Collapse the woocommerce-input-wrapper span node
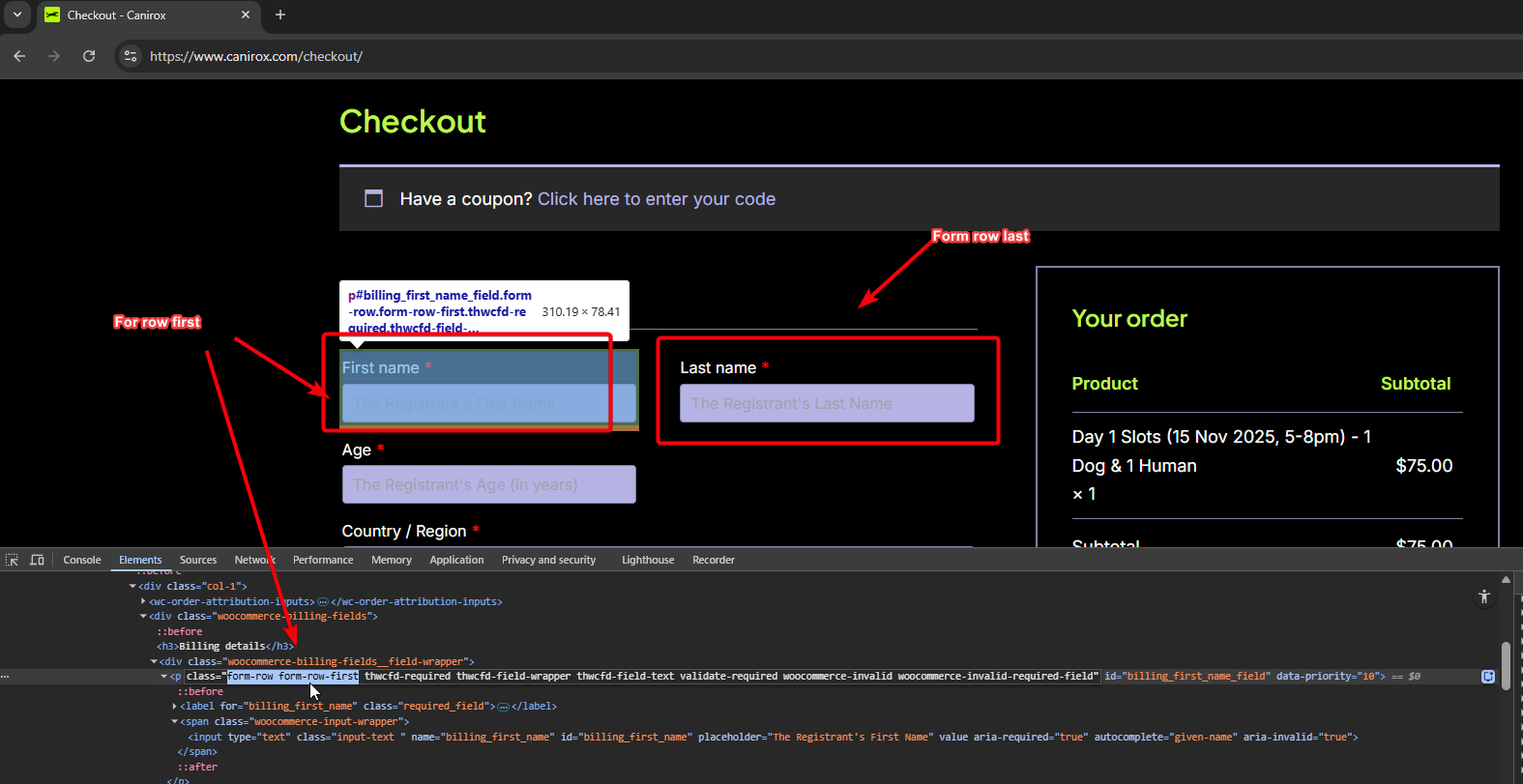1523x784 pixels. pos(174,722)
